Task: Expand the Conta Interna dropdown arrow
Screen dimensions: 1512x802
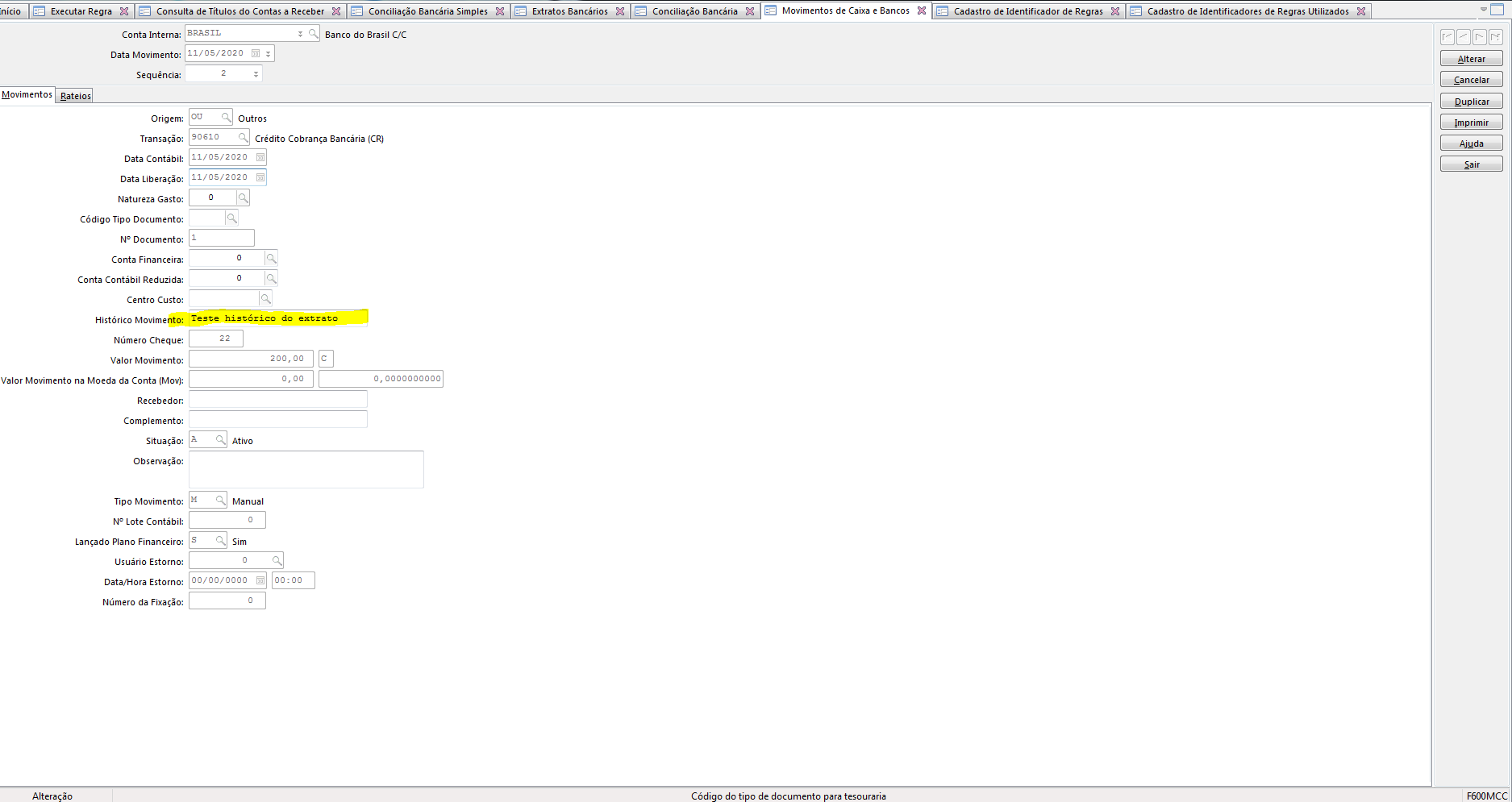Action: click(x=300, y=34)
